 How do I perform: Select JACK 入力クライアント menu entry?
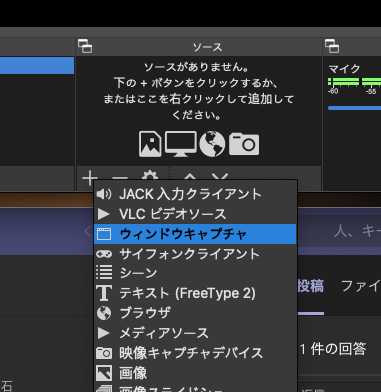(195, 194)
